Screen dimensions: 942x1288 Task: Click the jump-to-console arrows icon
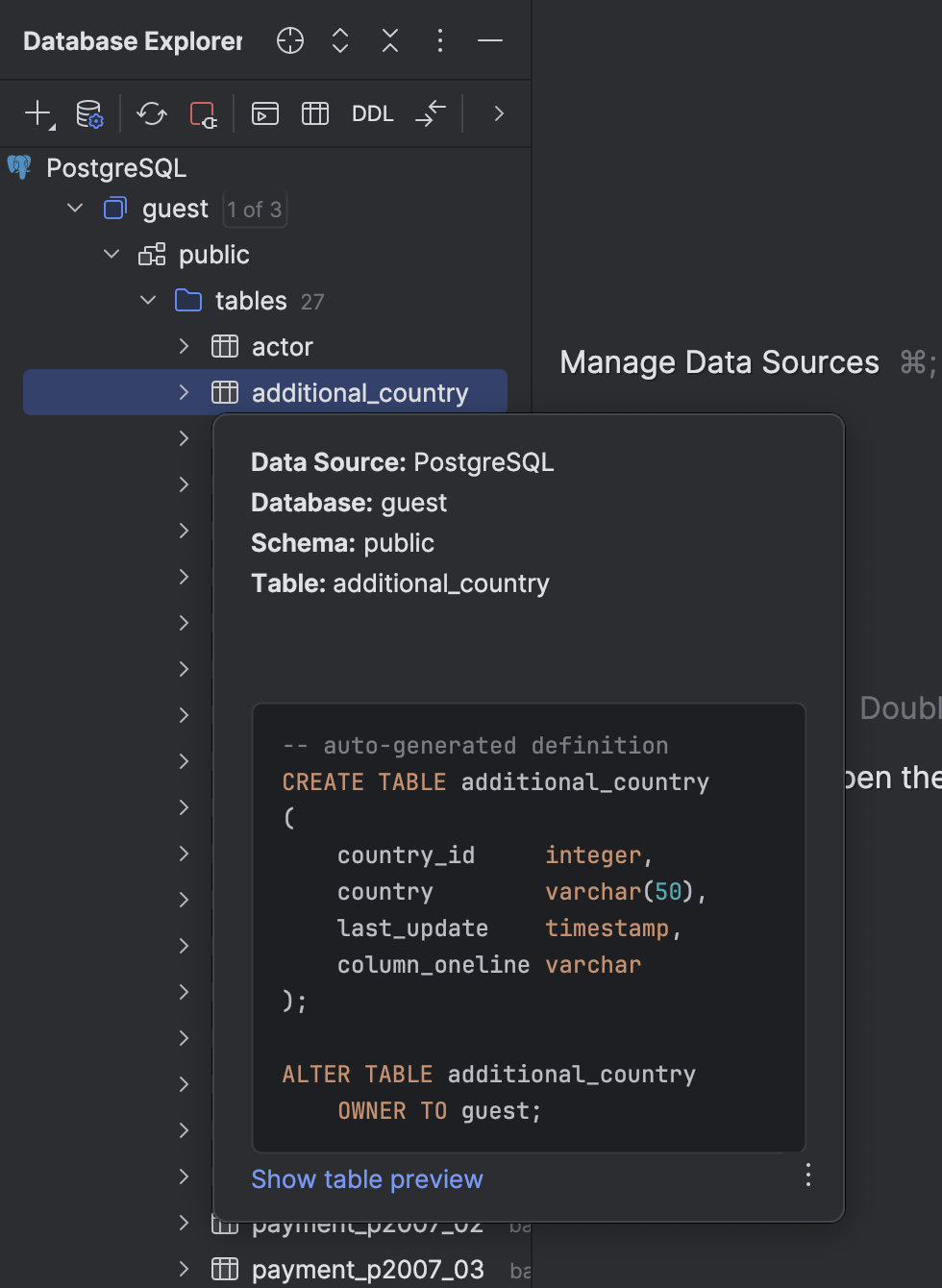430,113
